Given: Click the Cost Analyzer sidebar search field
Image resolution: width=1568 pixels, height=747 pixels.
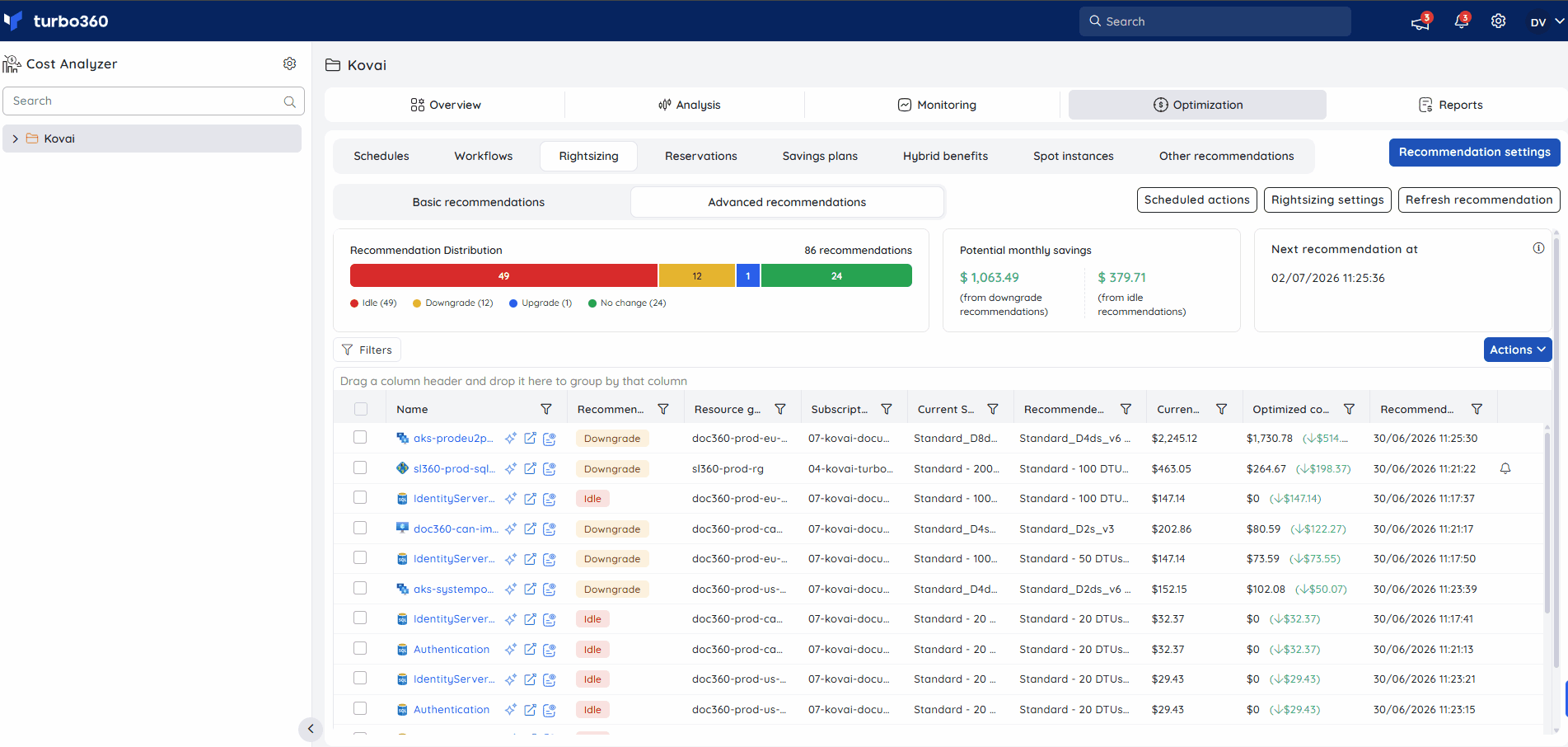Looking at the screenshot, I should pos(154,101).
